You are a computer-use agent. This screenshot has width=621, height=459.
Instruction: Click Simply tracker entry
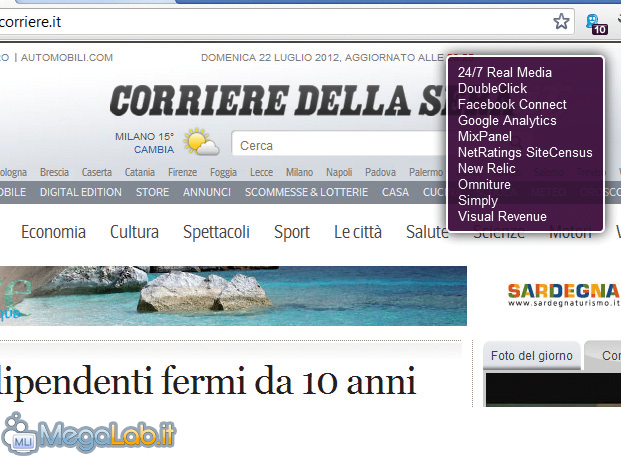478,201
